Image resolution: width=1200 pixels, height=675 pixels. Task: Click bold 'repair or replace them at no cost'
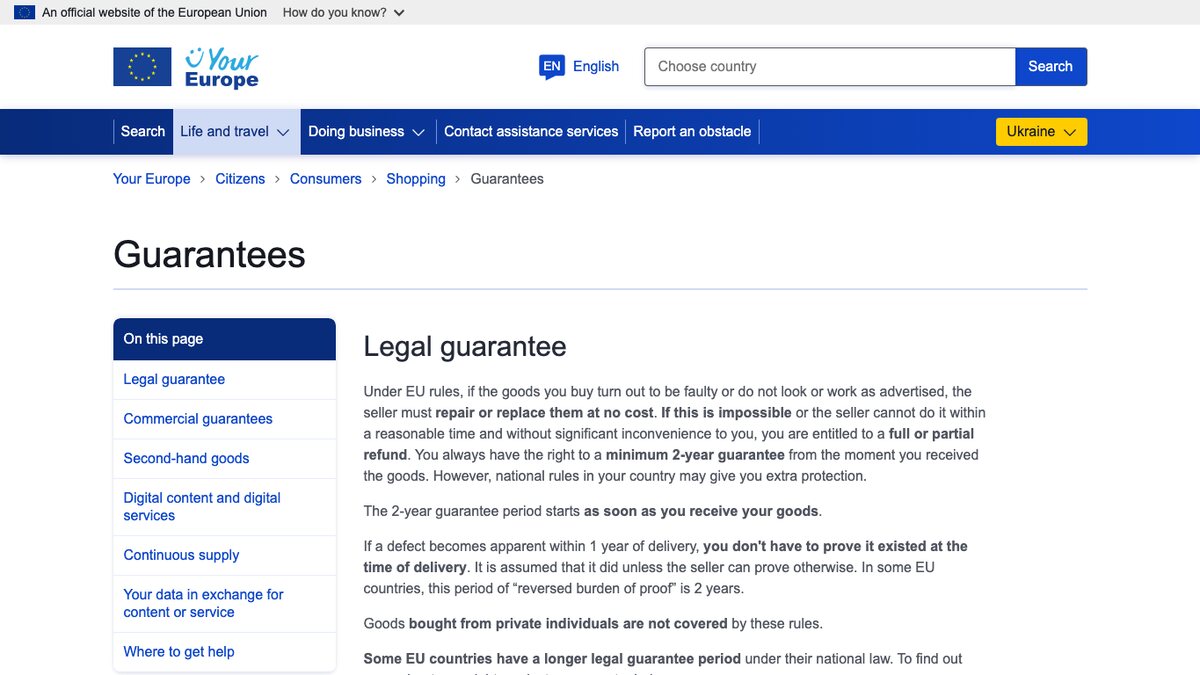pos(546,413)
